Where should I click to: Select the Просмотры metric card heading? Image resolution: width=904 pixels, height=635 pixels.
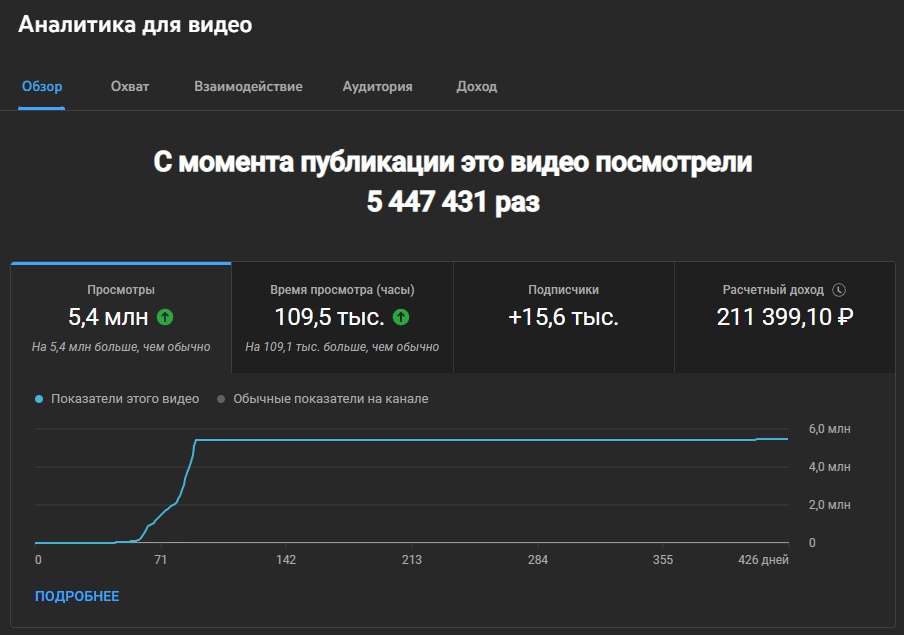pos(121,290)
